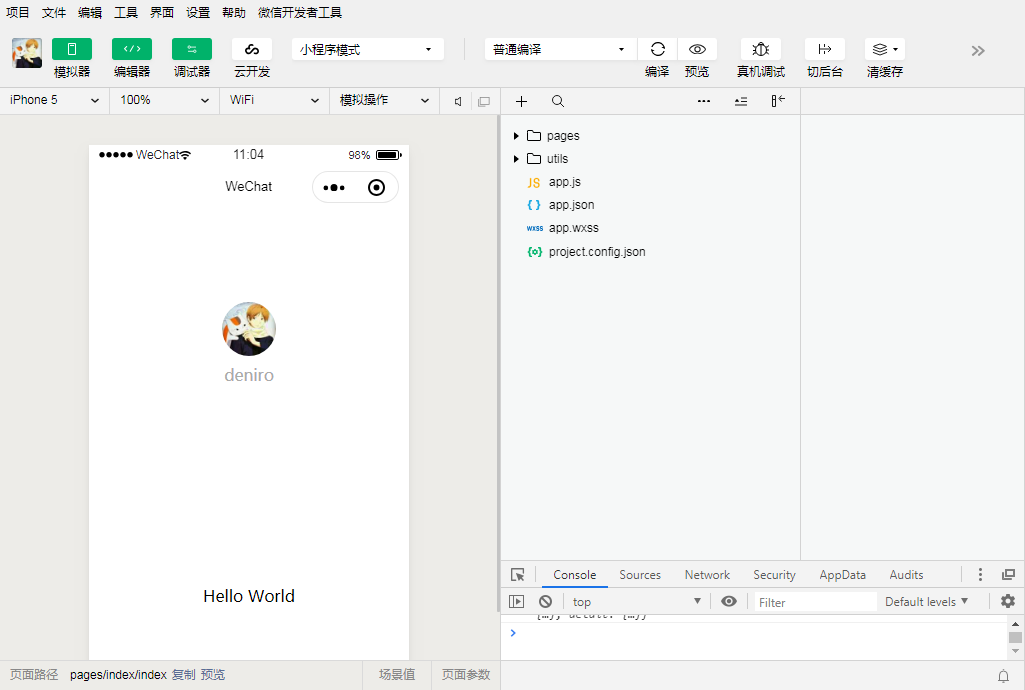Clear the console with ban icon
Viewport: 1025px width, 690px height.
[545, 601]
